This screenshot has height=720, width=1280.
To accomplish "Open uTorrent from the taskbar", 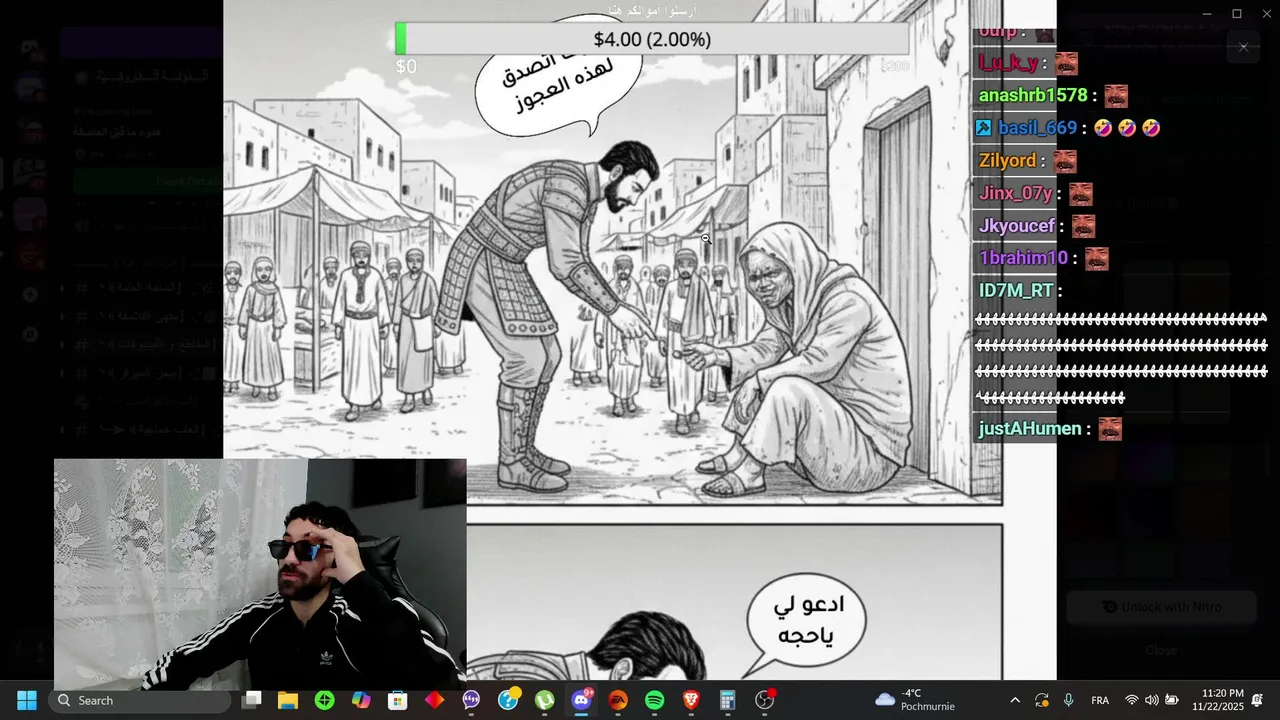I will [x=544, y=700].
